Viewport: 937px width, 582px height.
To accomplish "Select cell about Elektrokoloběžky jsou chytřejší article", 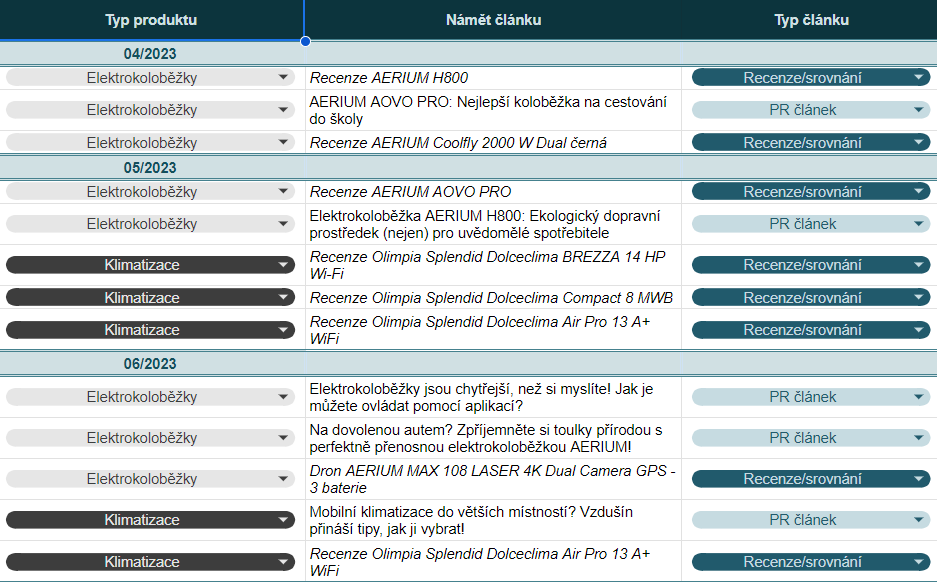I will coord(494,397).
